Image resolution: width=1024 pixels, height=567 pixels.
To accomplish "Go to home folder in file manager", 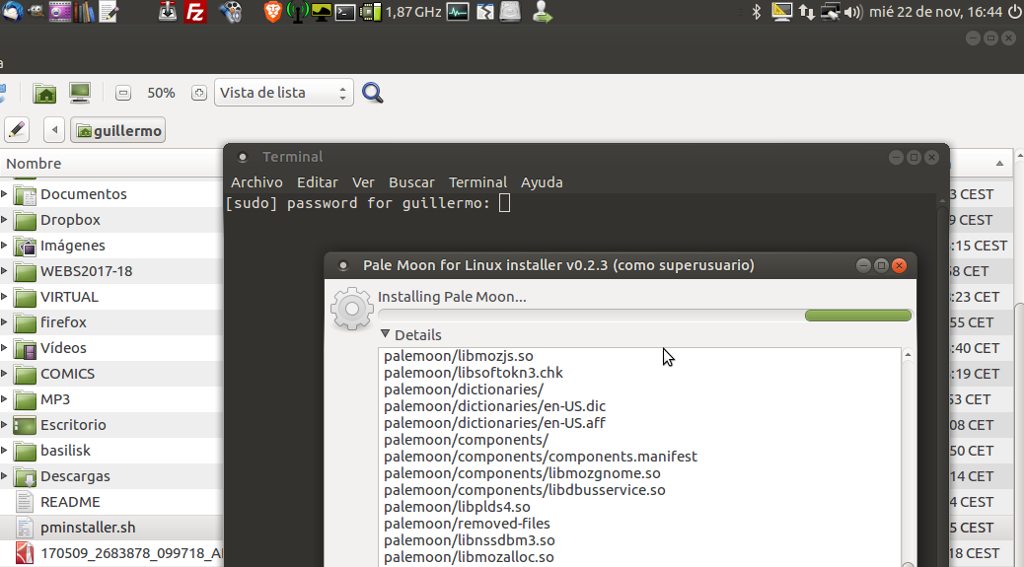I will click(45, 93).
